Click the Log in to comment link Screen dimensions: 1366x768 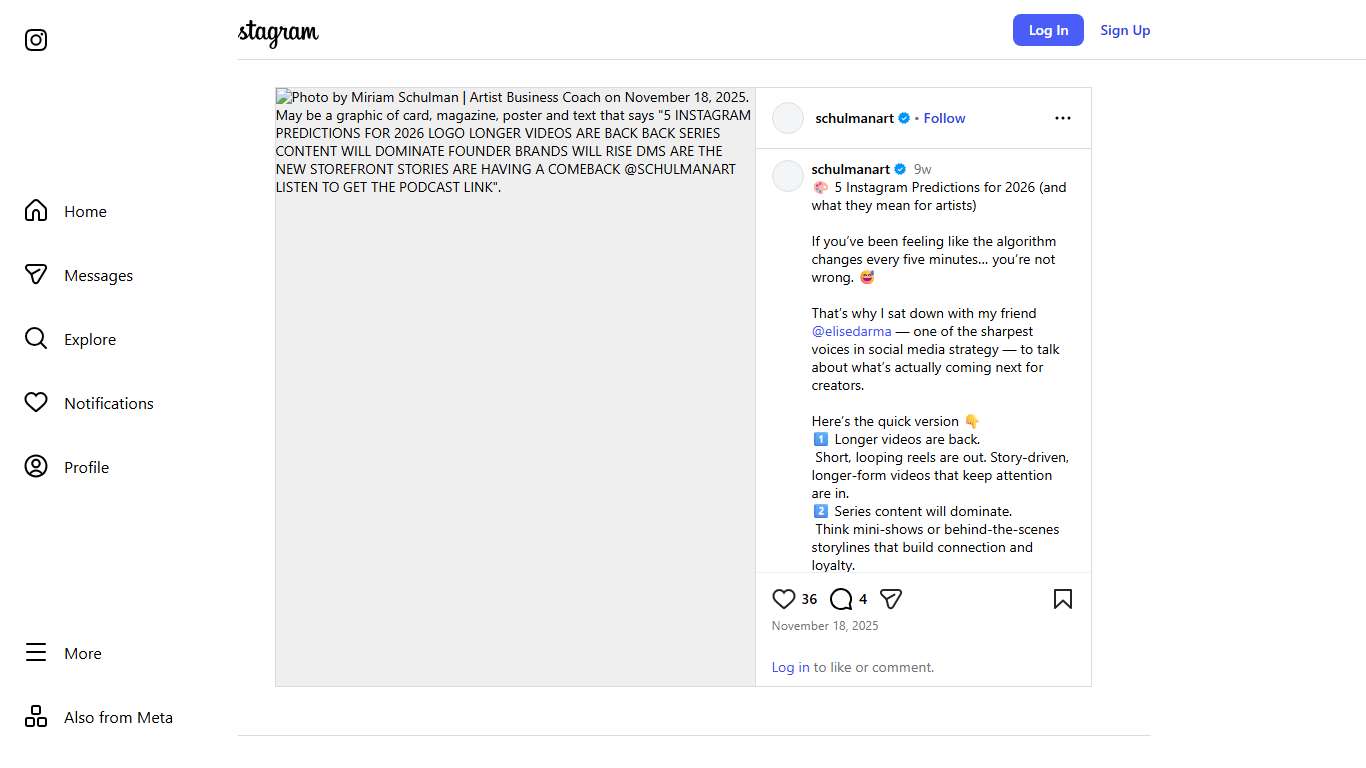(x=790, y=667)
